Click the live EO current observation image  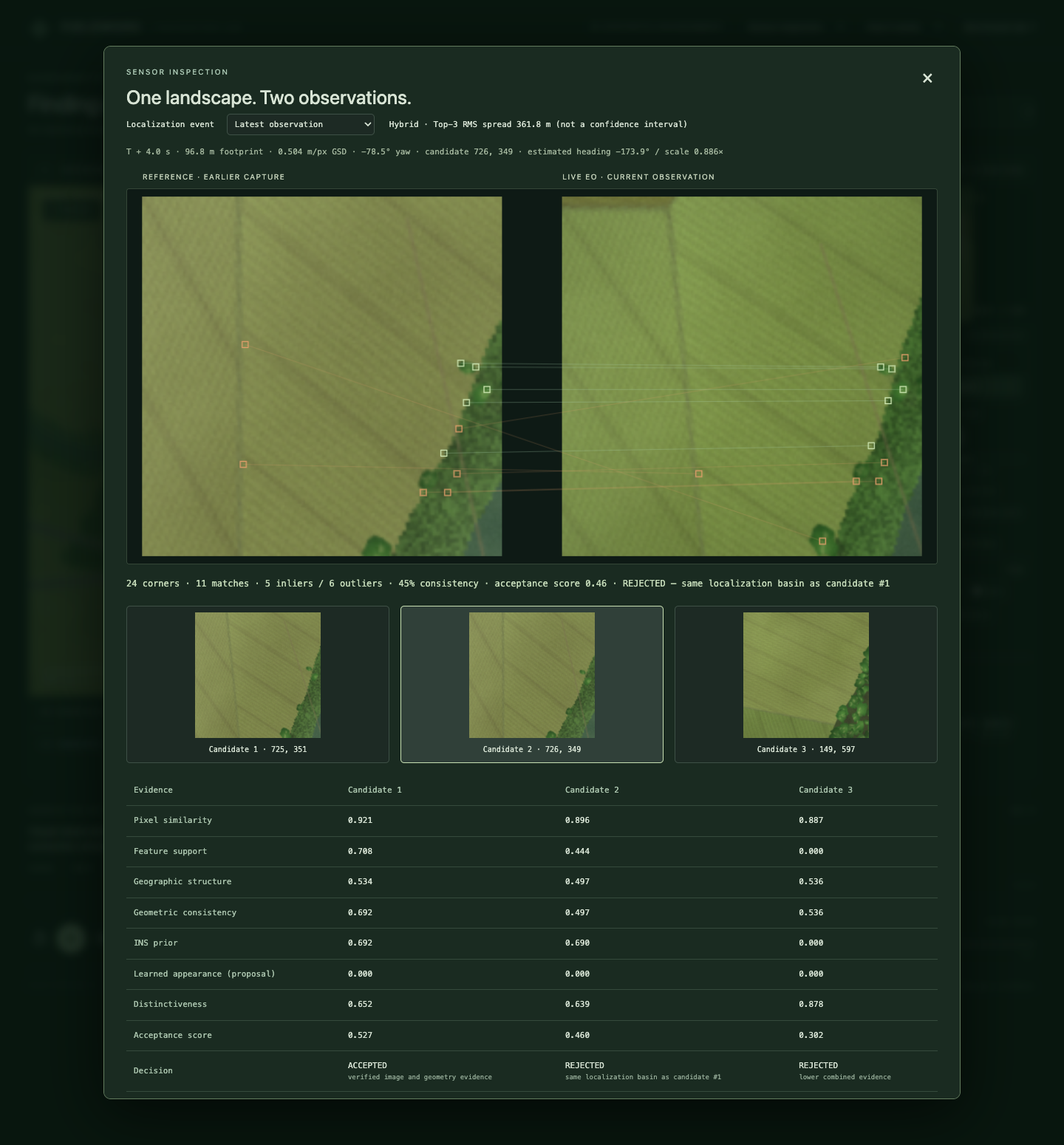point(742,376)
